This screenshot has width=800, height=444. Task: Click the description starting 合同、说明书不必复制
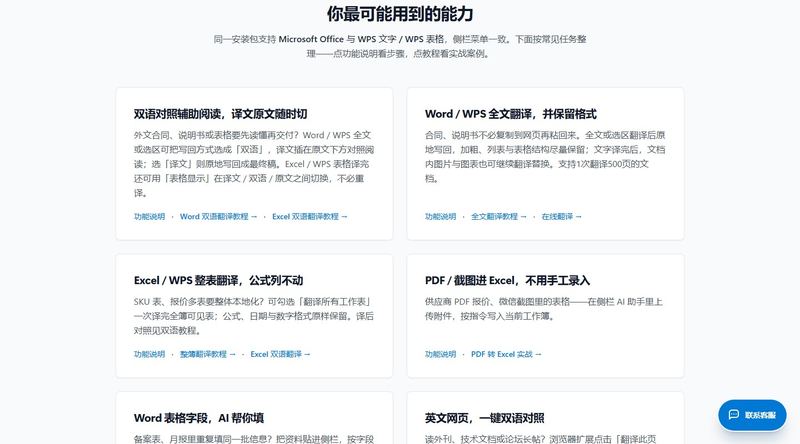click(545, 157)
